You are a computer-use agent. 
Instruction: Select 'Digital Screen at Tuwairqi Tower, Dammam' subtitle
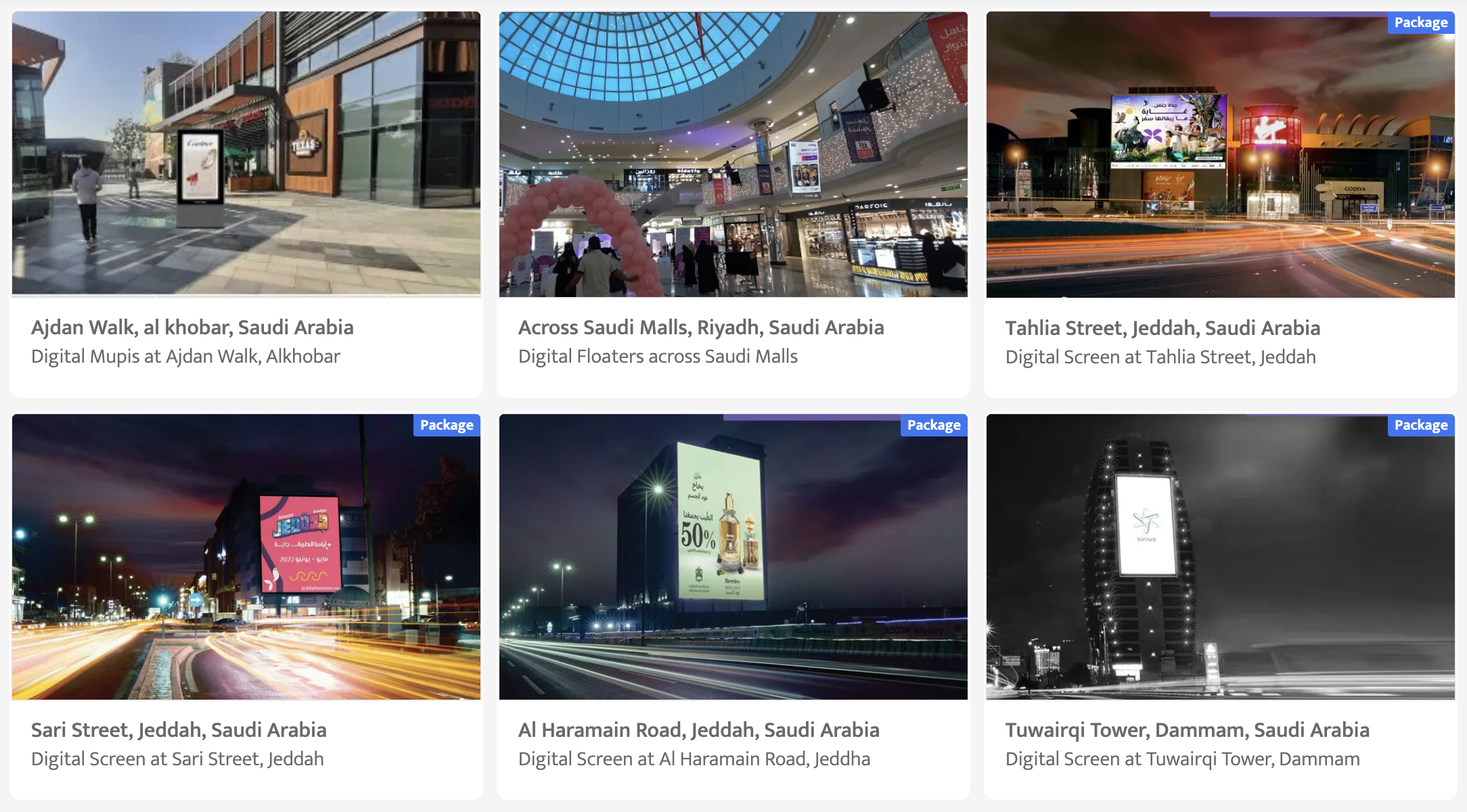[x=1183, y=759]
